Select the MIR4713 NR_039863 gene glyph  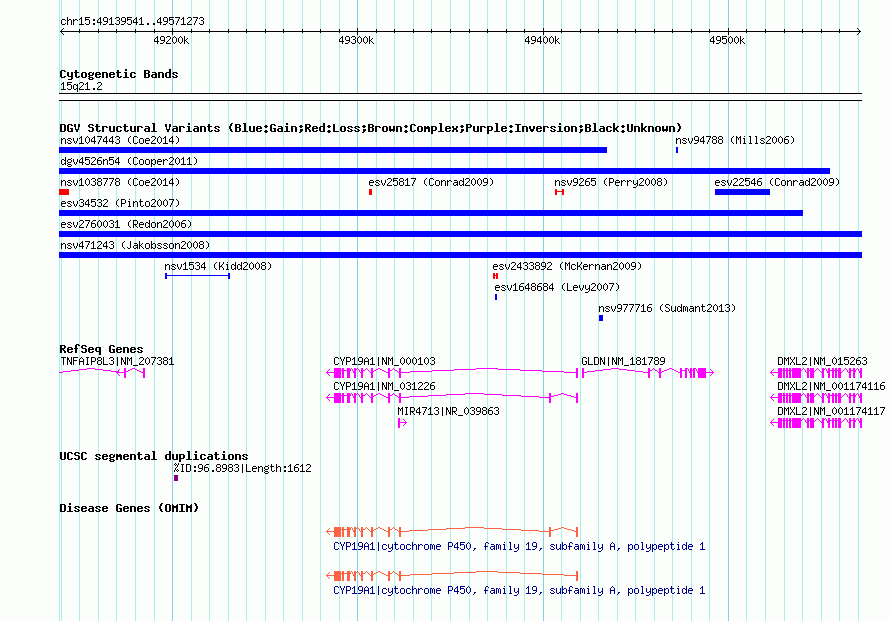tap(402, 422)
